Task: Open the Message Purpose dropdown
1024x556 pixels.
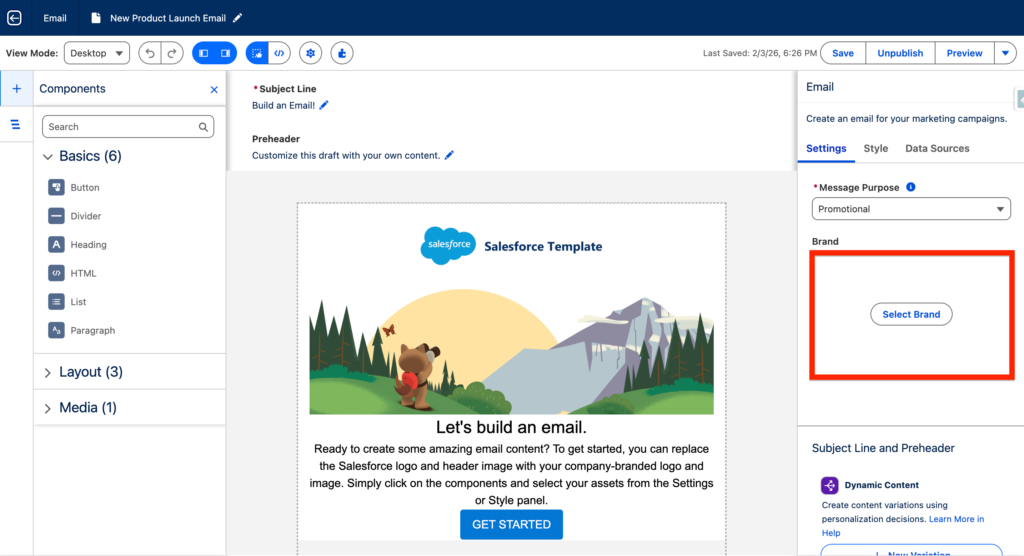Action: point(911,209)
